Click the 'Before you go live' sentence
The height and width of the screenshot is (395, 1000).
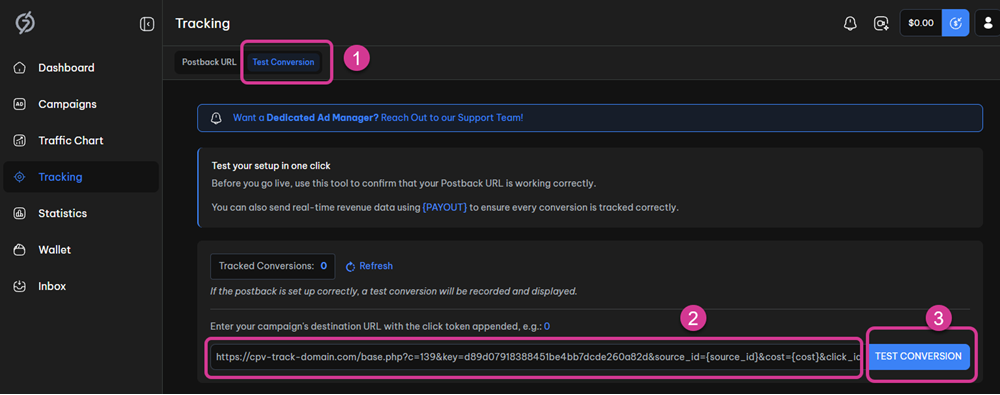pos(403,184)
